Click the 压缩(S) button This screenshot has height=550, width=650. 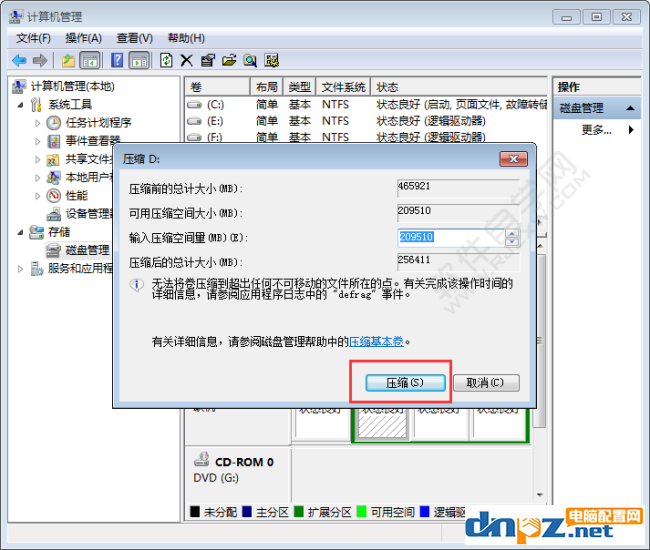tap(405, 383)
